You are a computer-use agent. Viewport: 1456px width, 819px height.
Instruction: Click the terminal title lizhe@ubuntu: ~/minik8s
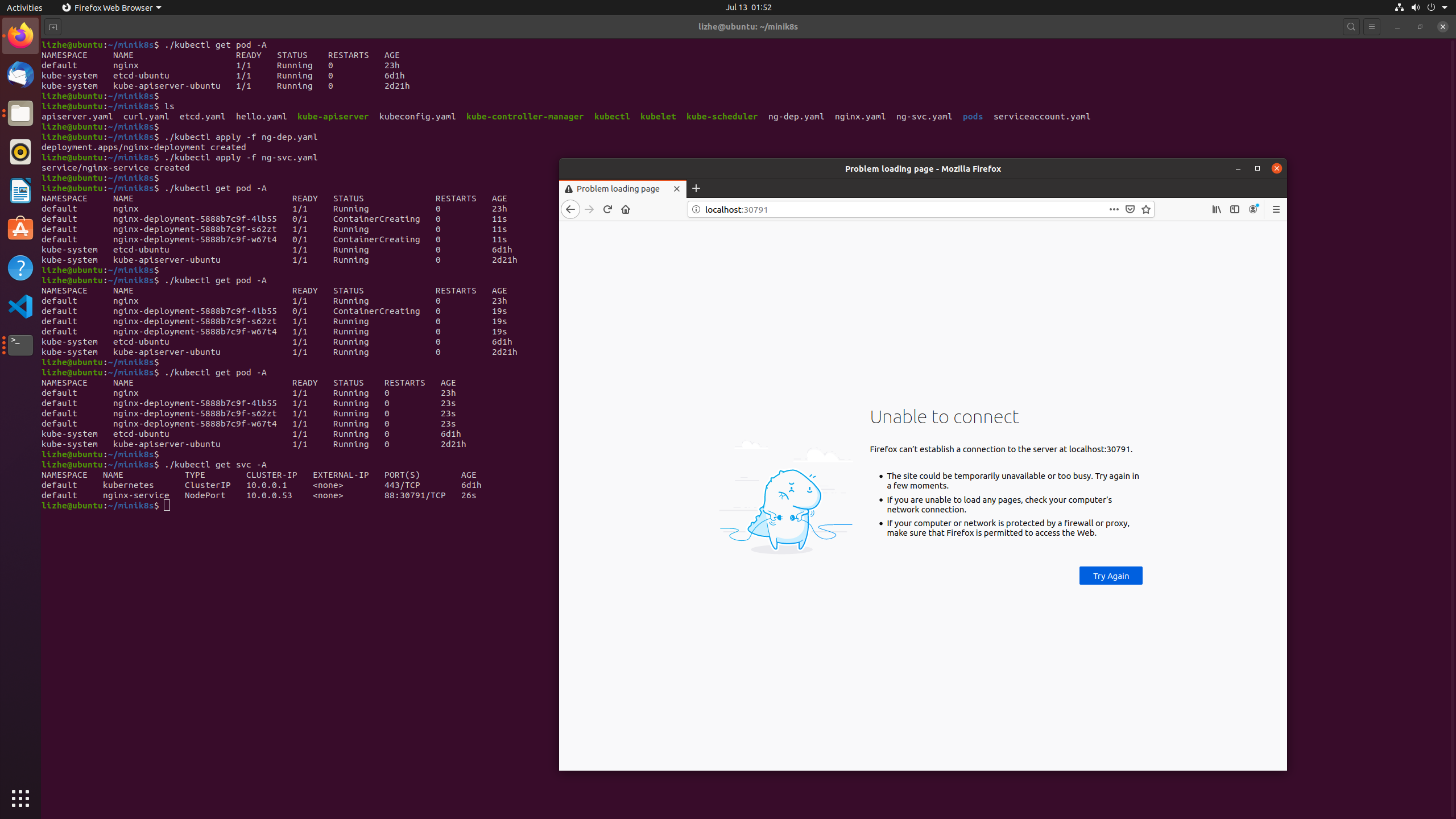point(748,27)
